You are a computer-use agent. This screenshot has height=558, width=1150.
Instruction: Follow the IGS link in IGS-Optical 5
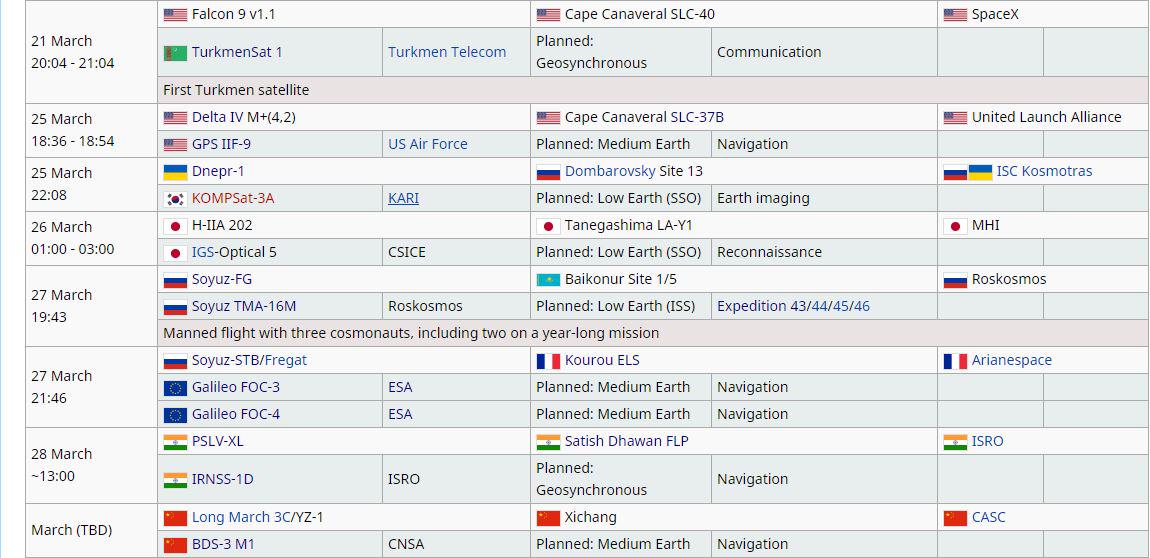[203, 252]
